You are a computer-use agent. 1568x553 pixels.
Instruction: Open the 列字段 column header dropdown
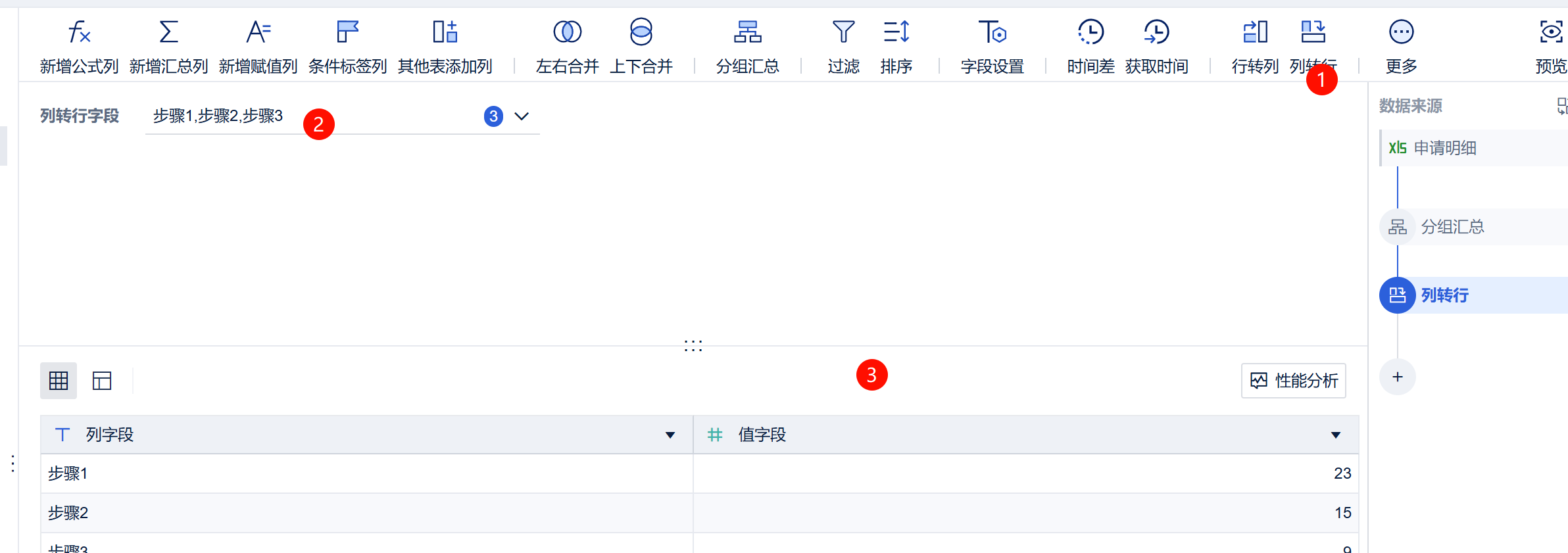[x=670, y=435]
